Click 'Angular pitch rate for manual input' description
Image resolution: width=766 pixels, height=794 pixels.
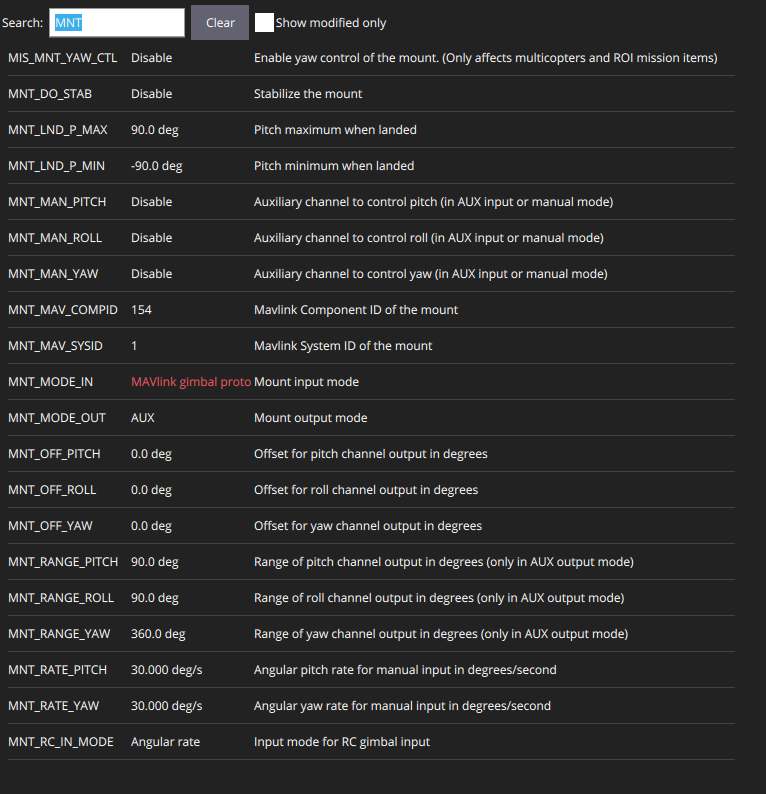[405, 669]
